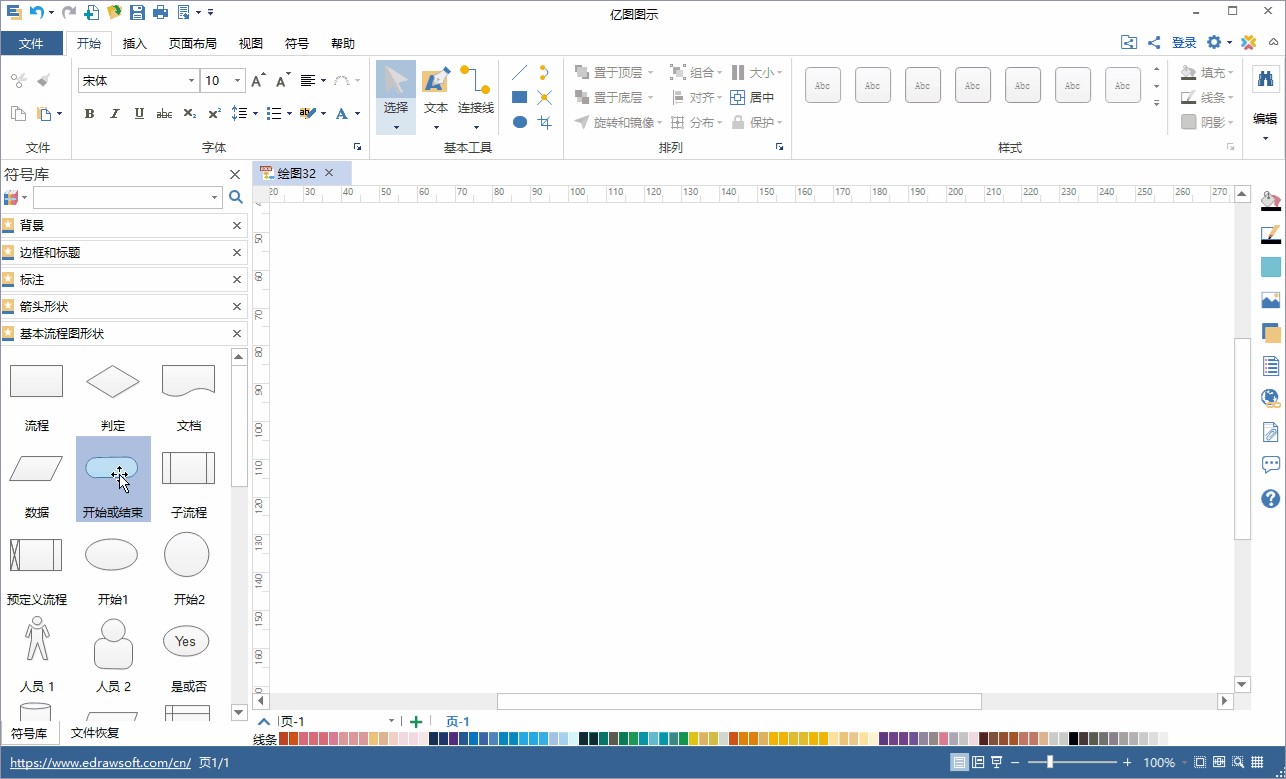Click the zoom slider handle
This screenshot has width=1286, height=779.
pos(1049,762)
